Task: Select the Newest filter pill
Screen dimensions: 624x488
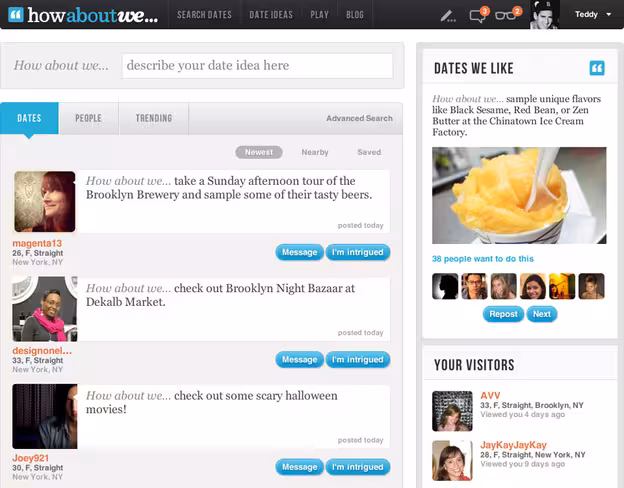Action: click(x=259, y=152)
